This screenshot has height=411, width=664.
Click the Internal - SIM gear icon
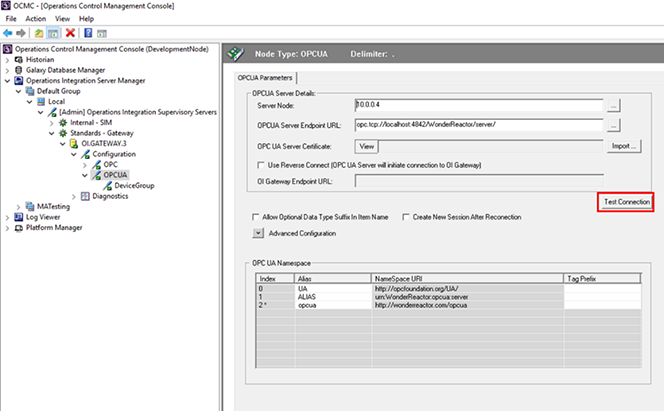pyautogui.click(x=63, y=123)
